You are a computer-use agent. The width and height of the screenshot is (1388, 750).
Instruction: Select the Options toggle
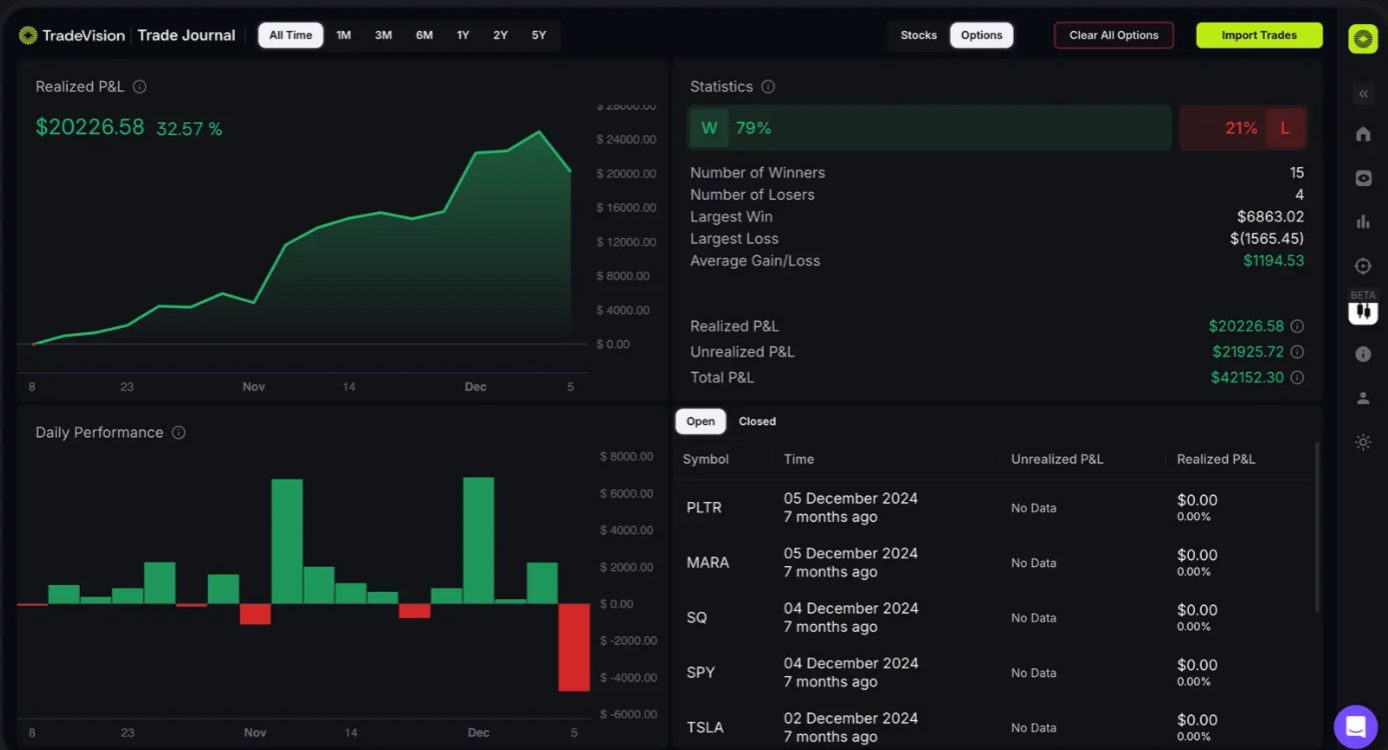point(981,35)
